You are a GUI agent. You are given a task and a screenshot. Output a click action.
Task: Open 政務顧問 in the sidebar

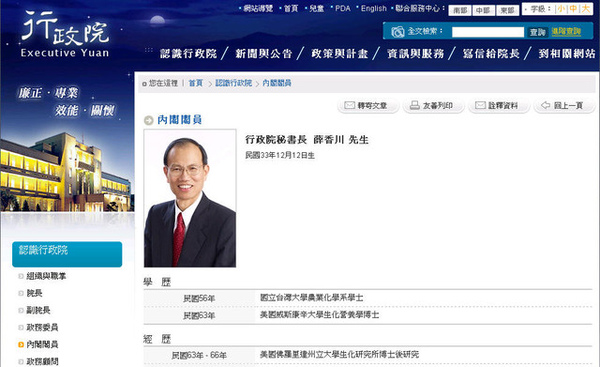tap(42, 361)
